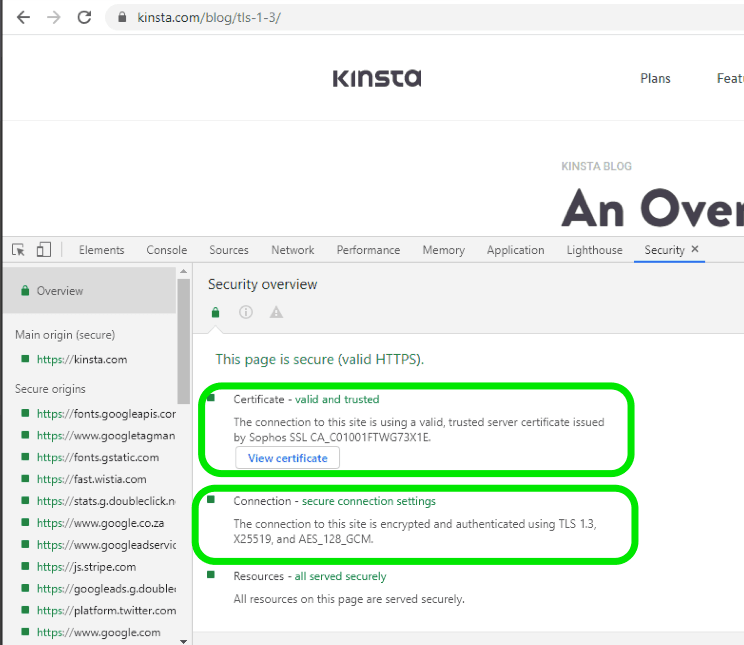Select origin https://platform.twitter.com
The image size is (744, 645).
pyautogui.click(x=106, y=610)
